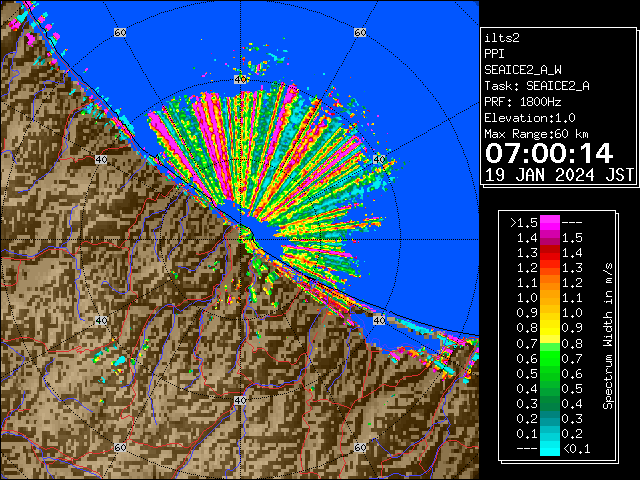Click the 40 km label on the southeast coast

click(x=379, y=320)
